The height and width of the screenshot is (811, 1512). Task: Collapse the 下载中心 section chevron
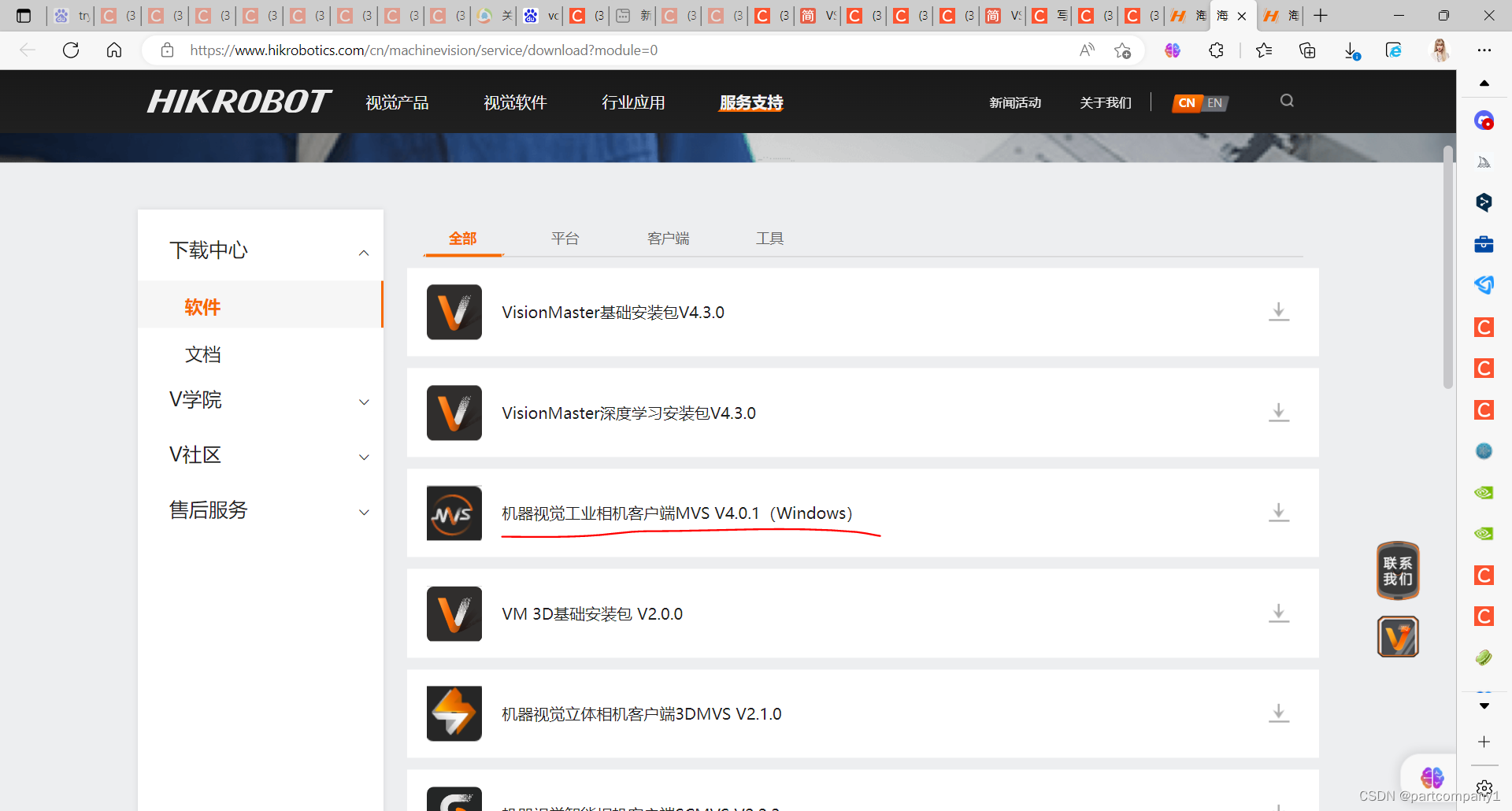click(x=364, y=253)
